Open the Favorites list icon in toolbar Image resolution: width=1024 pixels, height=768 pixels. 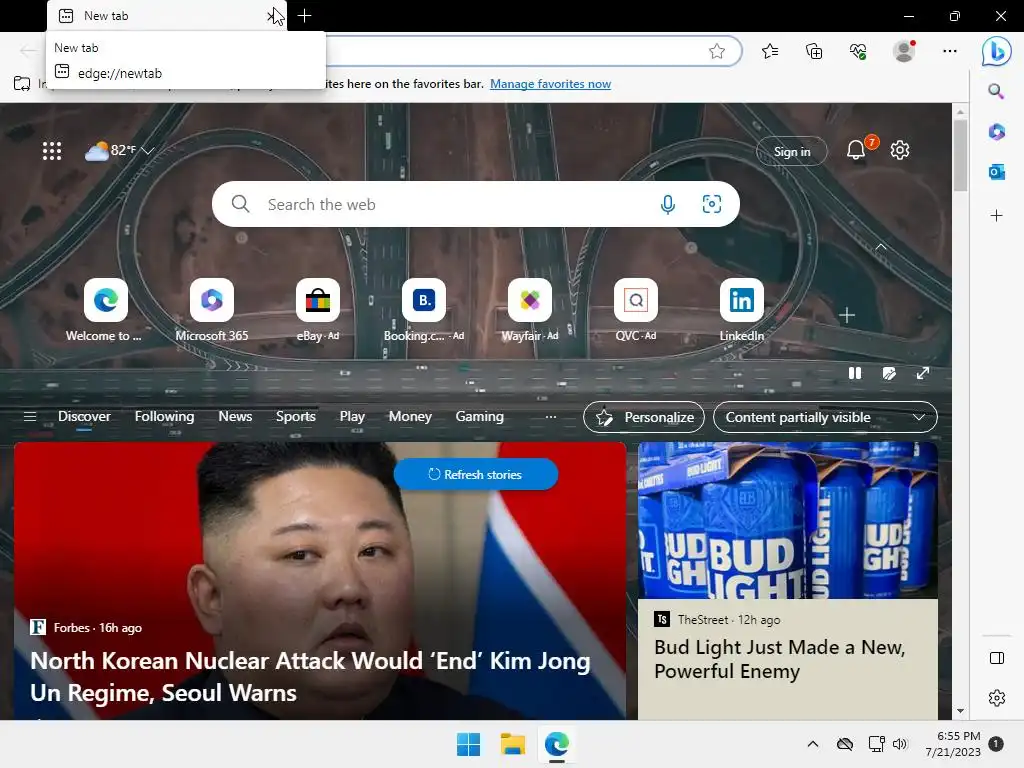coord(770,52)
